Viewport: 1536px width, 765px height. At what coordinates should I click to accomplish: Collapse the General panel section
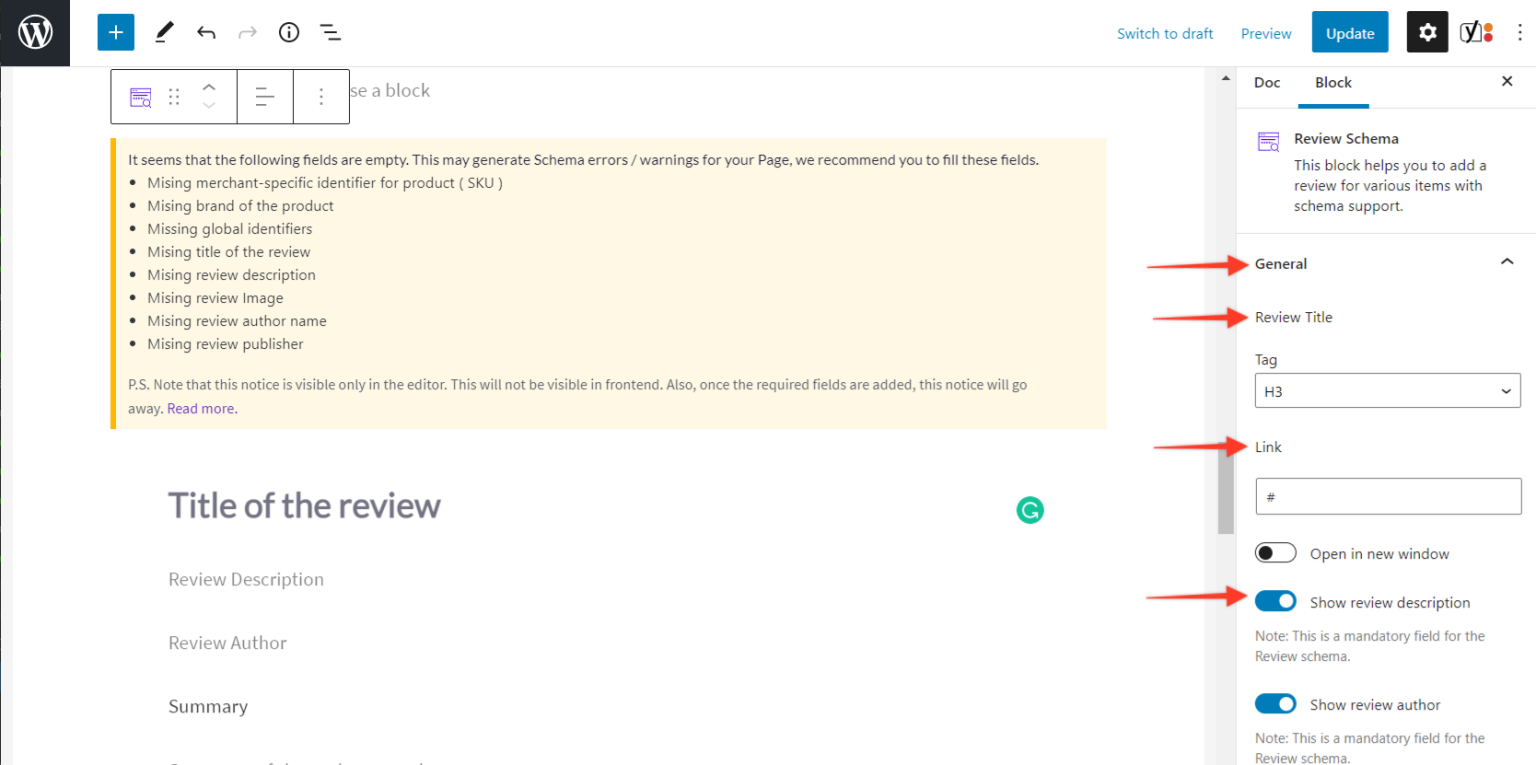pos(1506,263)
